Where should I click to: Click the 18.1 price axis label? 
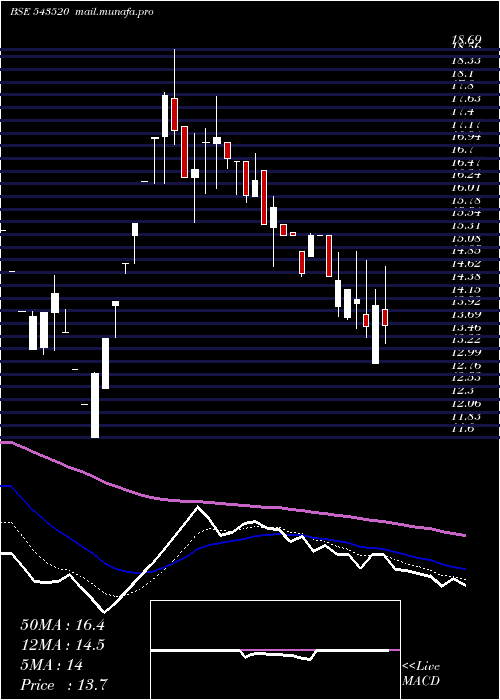(462, 73)
